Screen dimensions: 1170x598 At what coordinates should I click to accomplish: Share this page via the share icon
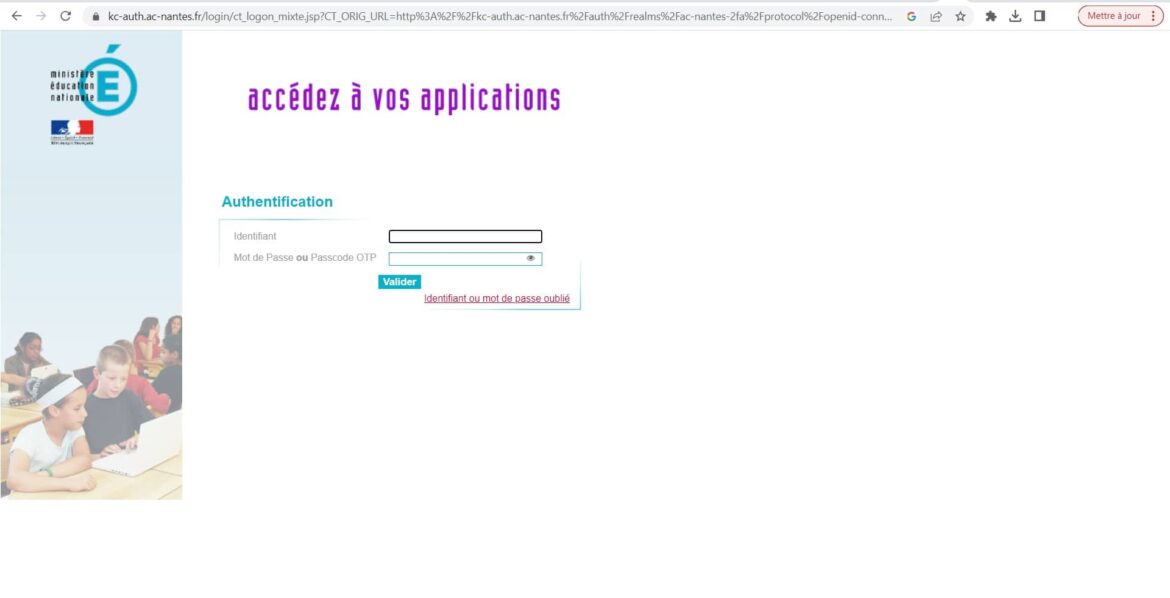coord(936,16)
